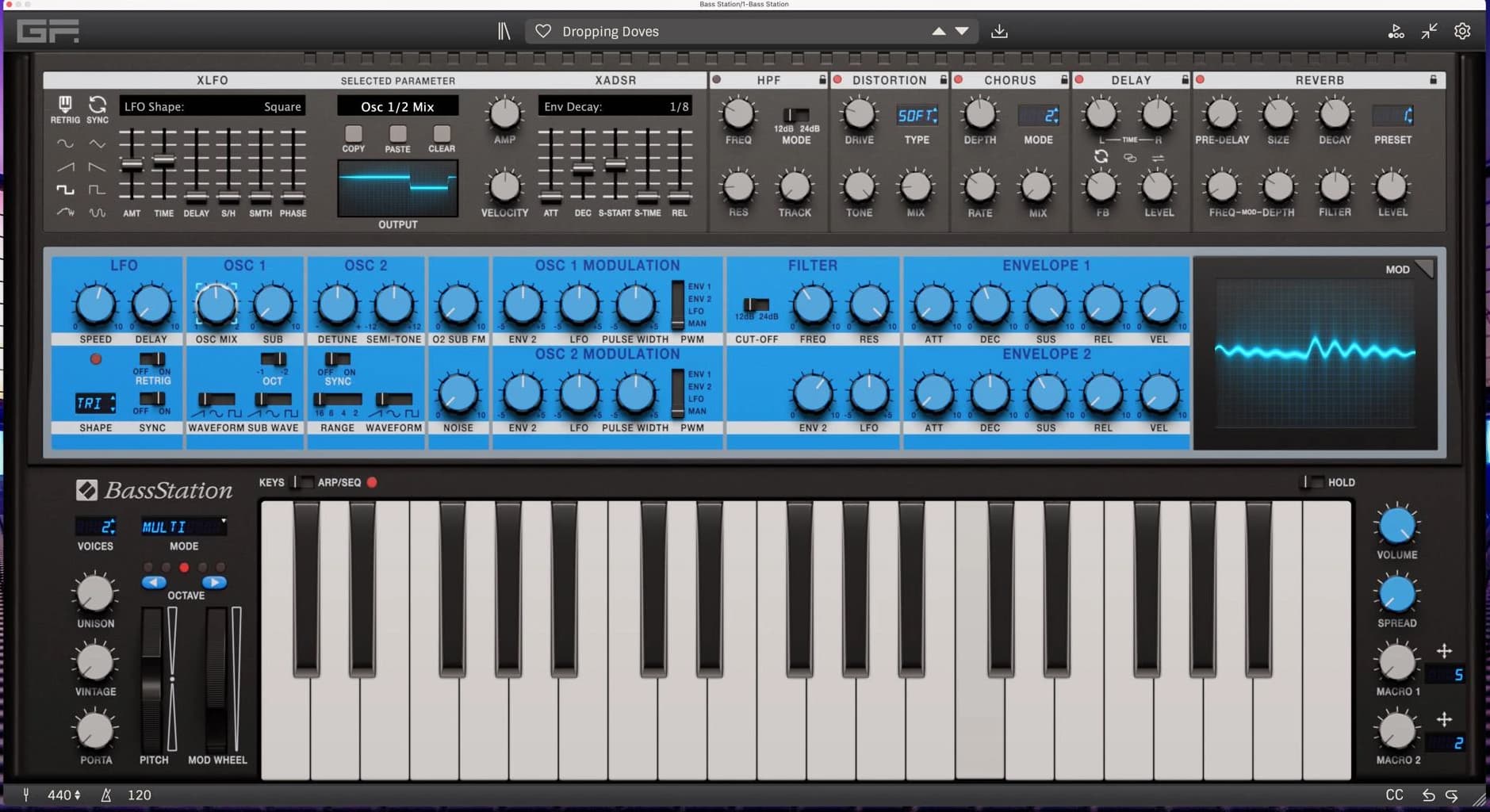
Task: Click the Mod Wheel
Action: 216,679
